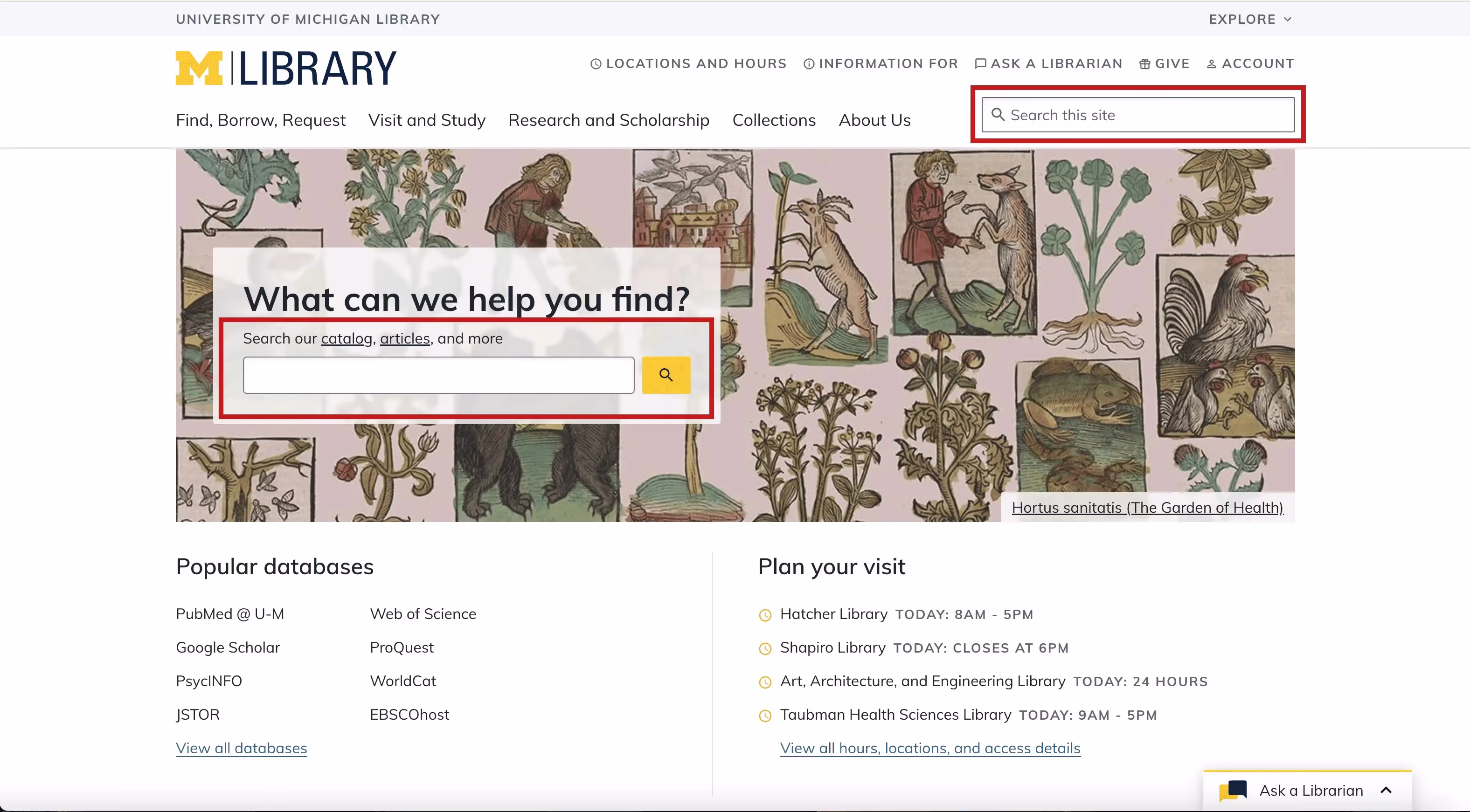Expand the Explore dropdown
This screenshot has width=1470, height=812.
pyautogui.click(x=1250, y=20)
